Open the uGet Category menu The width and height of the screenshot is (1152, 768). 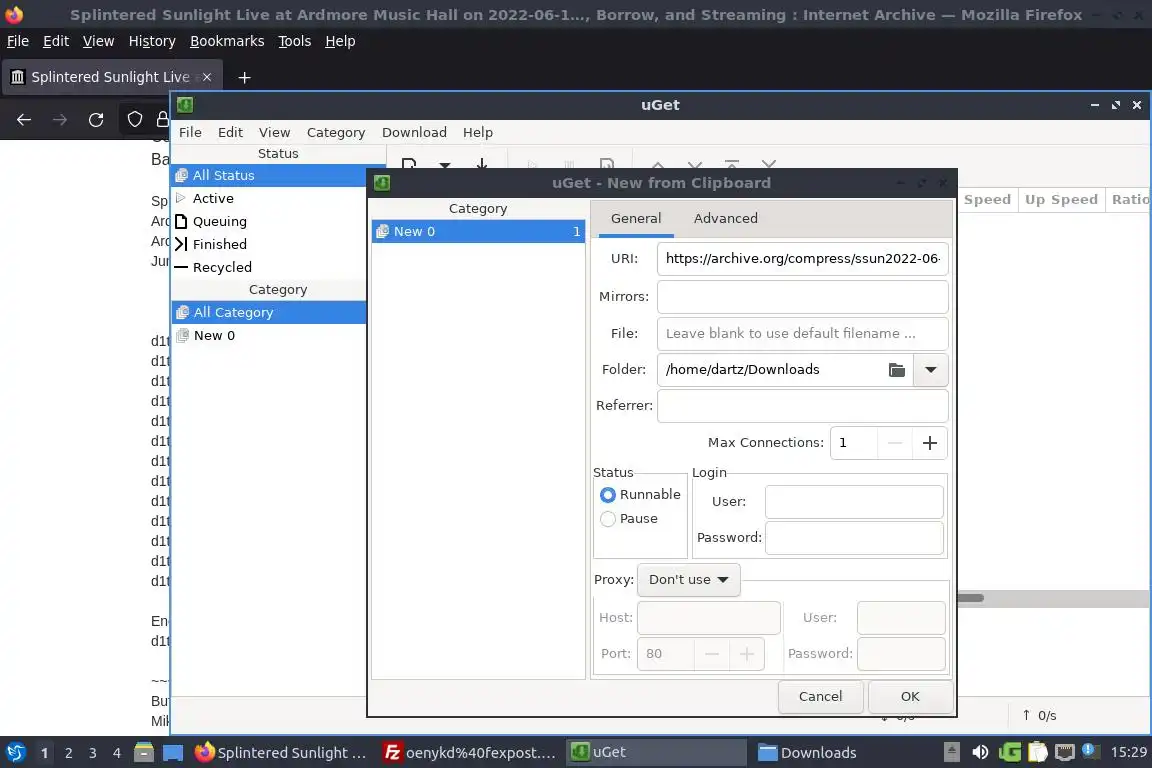click(x=336, y=132)
